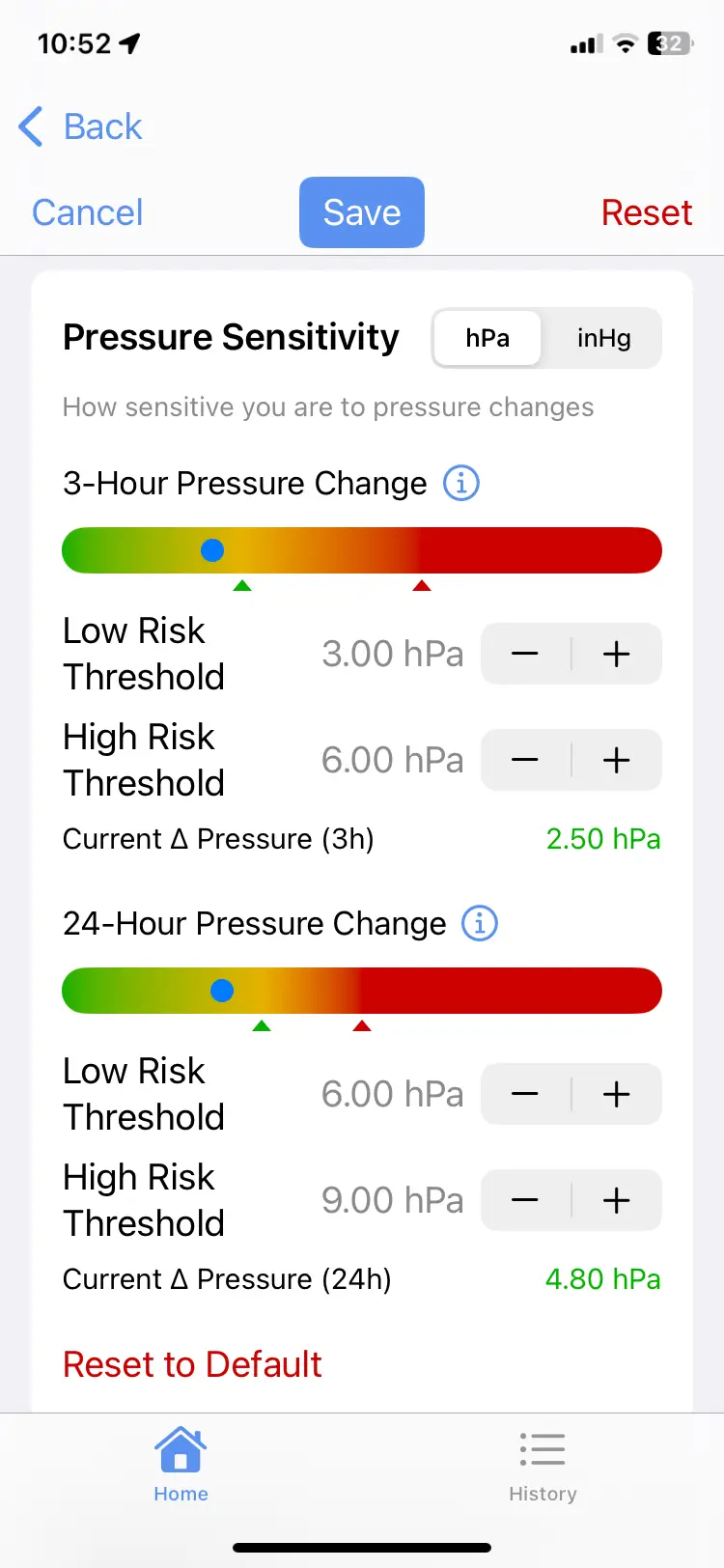Decrease the 3-hour Low Risk Threshold
Image resolution: width=724 pixels, height=1568 pixels.
tap(525, 654)
